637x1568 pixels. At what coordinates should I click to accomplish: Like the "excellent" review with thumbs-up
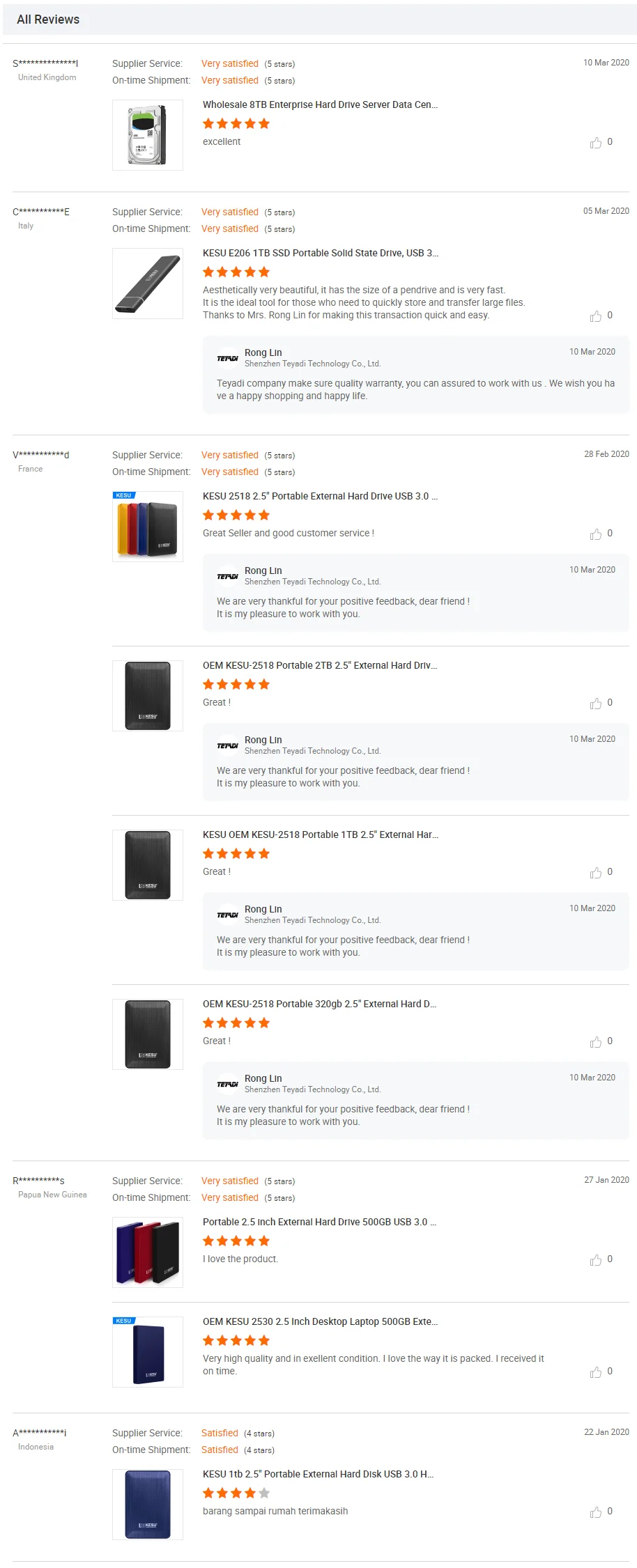coord(596,143)
